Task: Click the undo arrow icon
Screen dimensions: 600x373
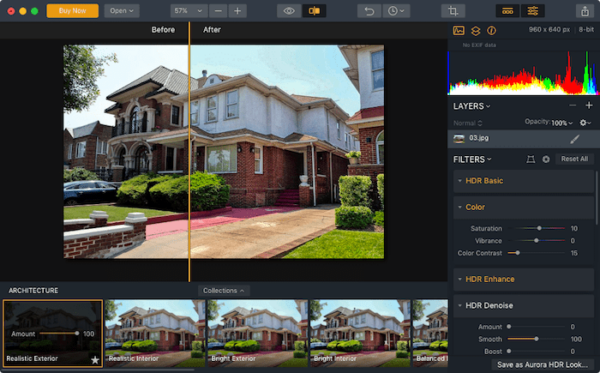Action: [369, 11]
